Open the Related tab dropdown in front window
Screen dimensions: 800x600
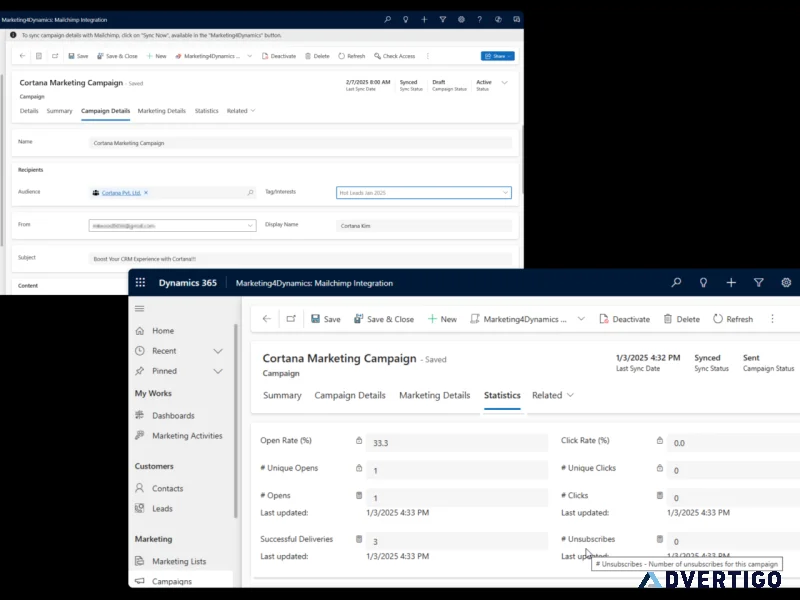pyautogui.click(x=553, y=395)
